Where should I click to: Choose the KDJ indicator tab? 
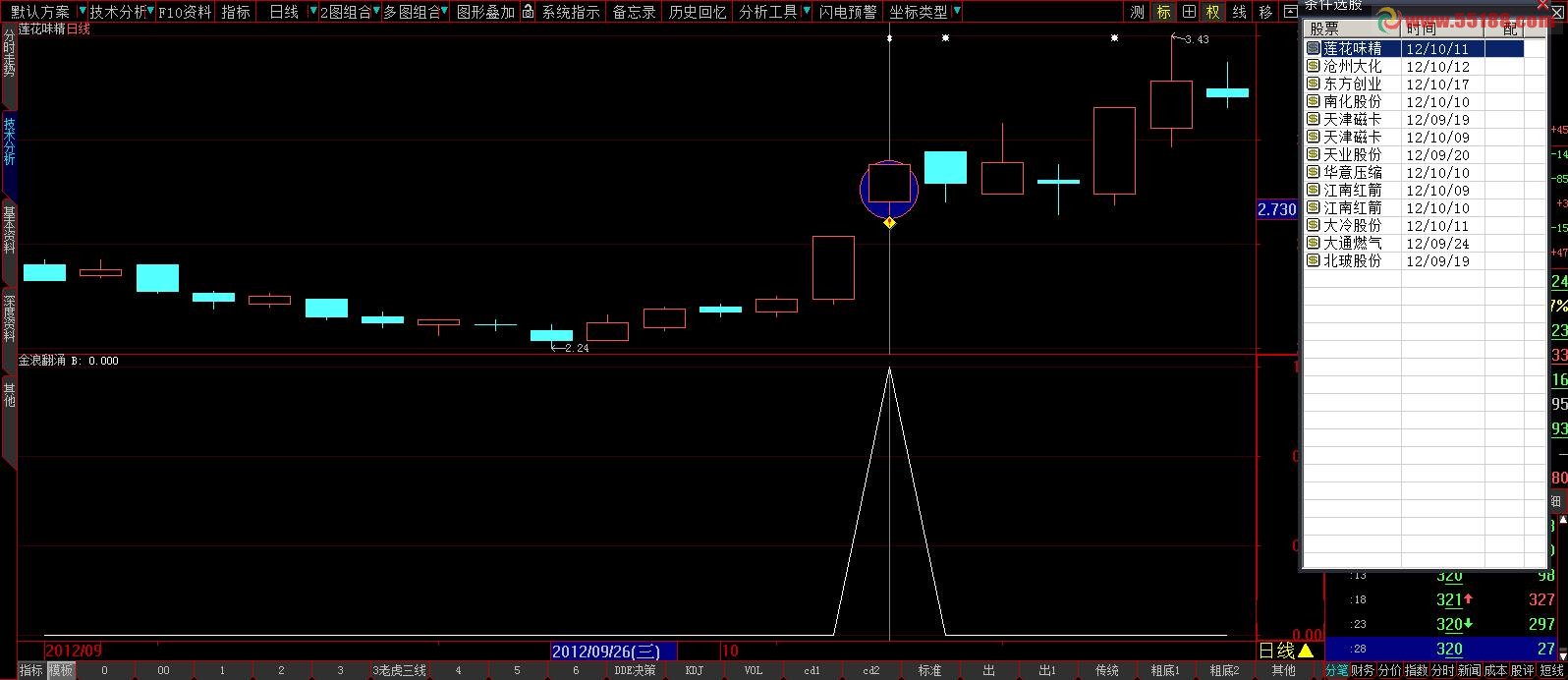[694, 670]
